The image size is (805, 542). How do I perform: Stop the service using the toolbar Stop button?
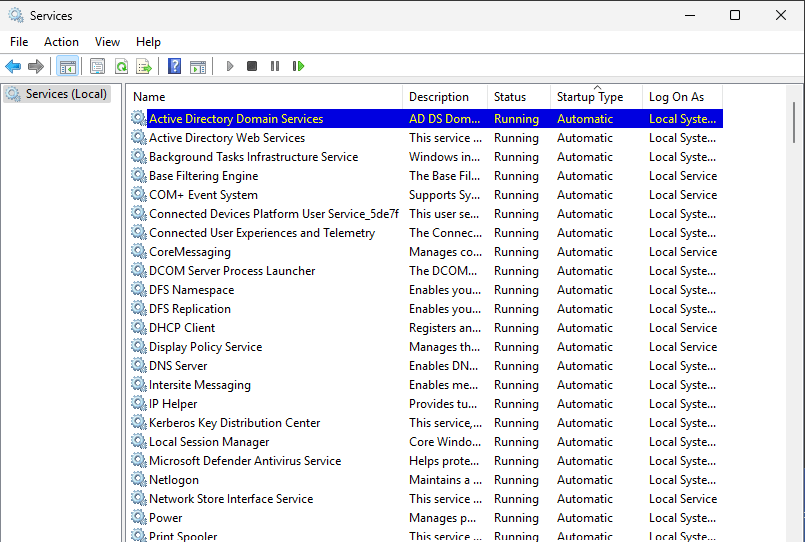252,66
